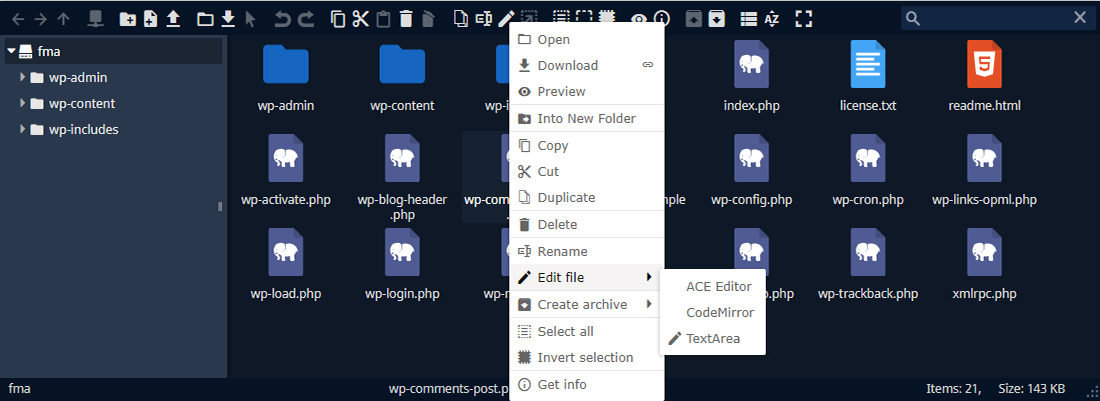Click the Undo toolbar icon
Screen dimensions: 1100x401
283,19
